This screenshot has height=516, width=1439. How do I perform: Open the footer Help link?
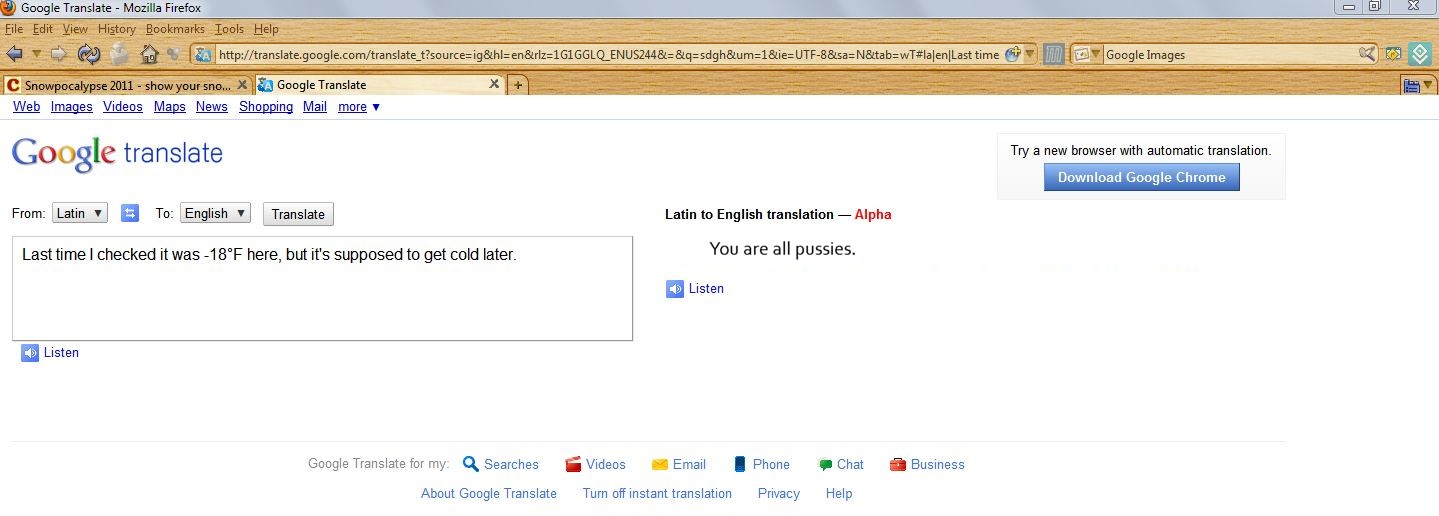click(x=839, y=493)
